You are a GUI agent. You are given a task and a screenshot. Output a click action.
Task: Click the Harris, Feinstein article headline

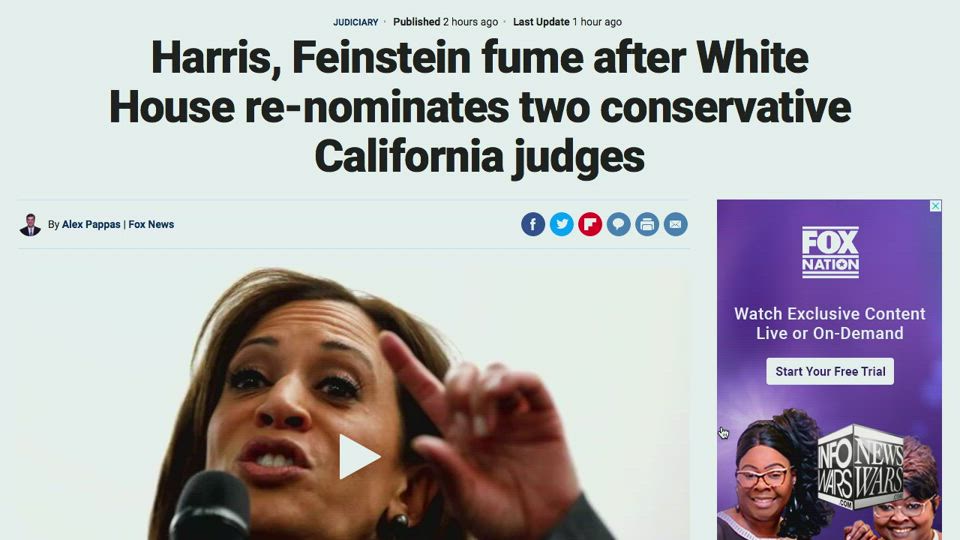click(480, 107)
